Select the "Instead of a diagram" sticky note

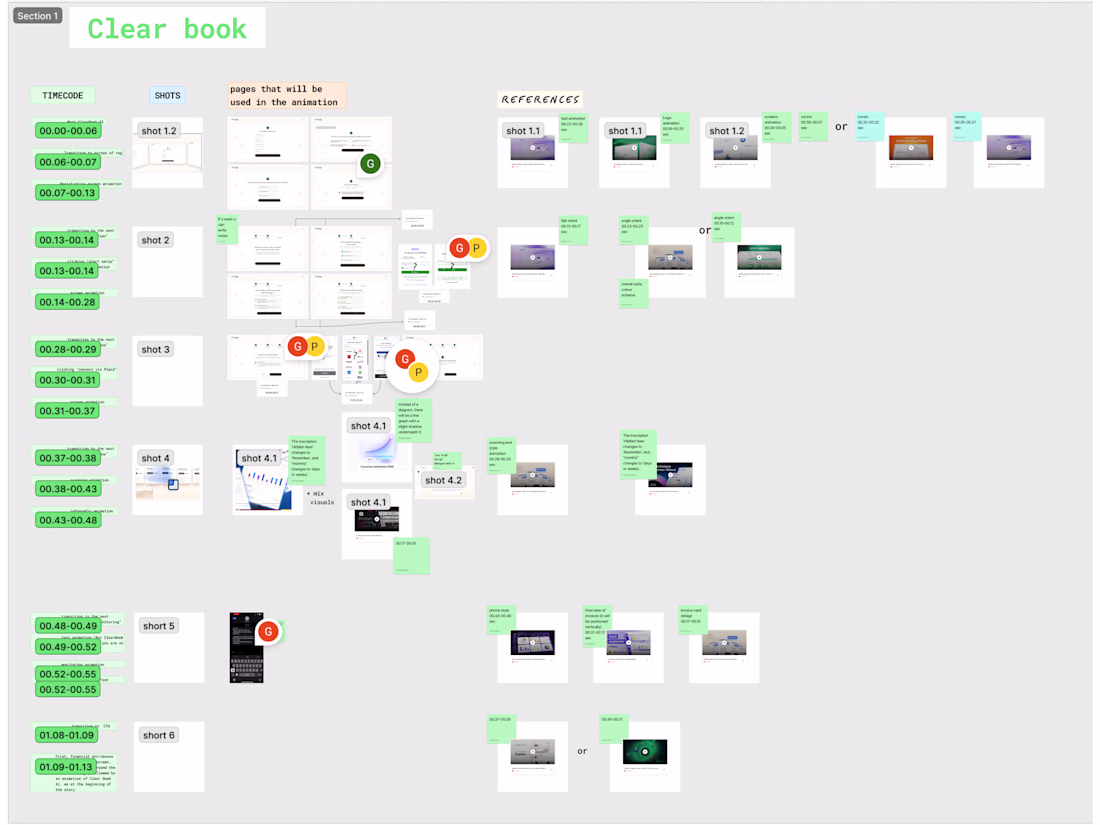click(x=414, y=421)
